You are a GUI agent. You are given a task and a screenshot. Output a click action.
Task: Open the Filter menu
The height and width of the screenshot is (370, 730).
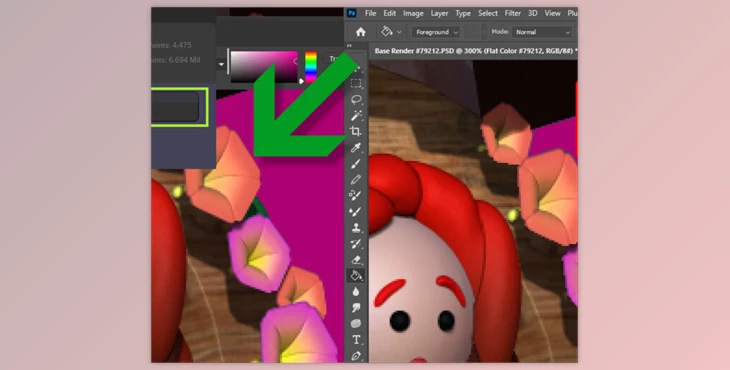513,13
